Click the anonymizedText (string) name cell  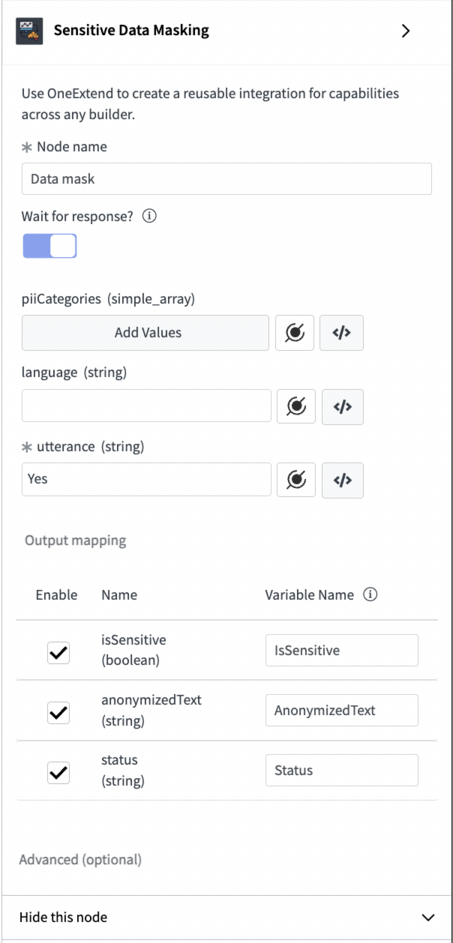click(151, 710)
